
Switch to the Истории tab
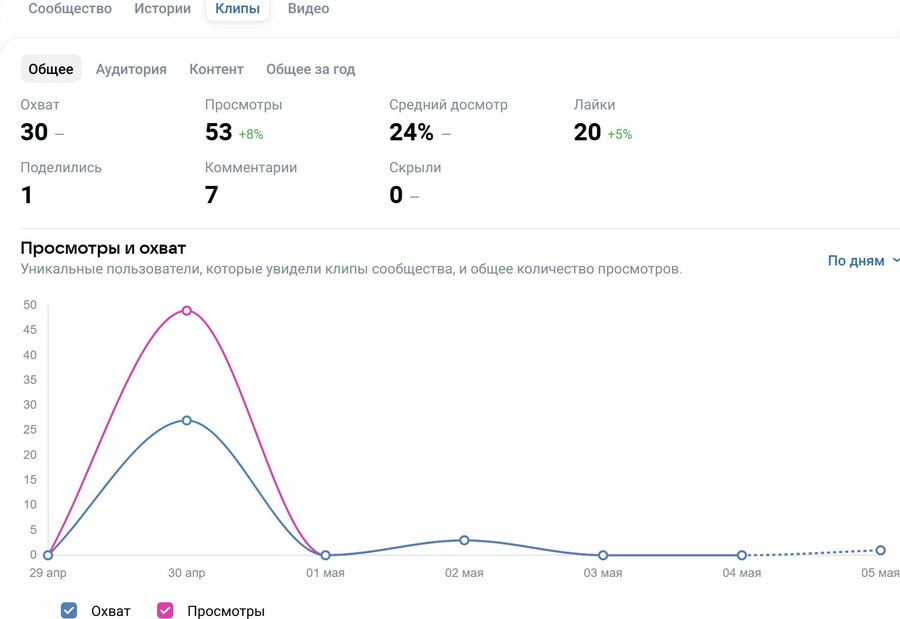[x=162, y=9]
